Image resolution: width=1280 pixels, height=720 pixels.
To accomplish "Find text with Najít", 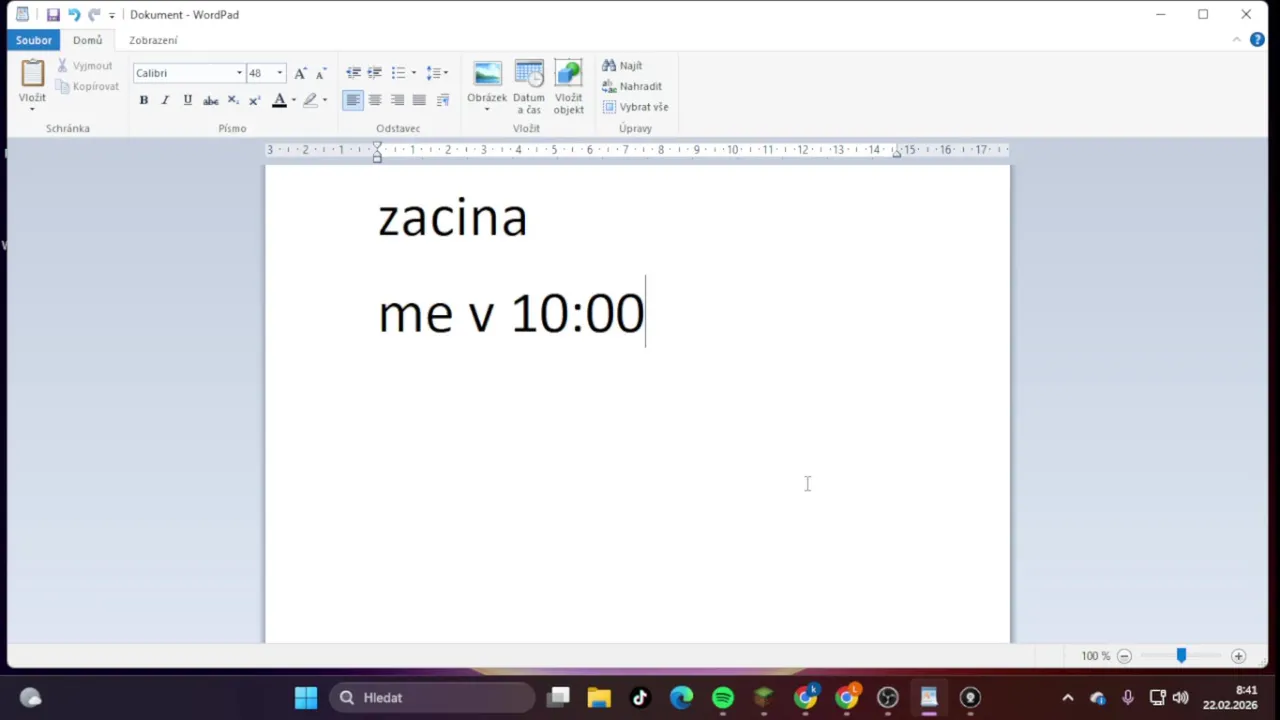I will (x=622, y=66).
